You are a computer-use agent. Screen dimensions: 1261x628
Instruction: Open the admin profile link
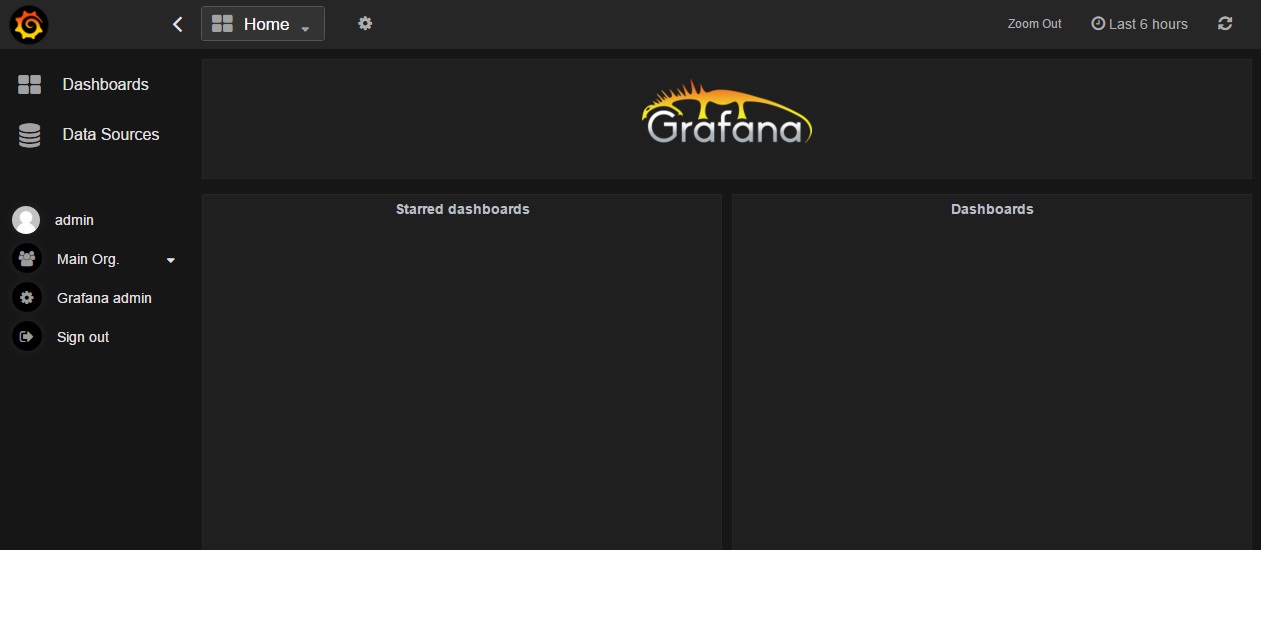[74, 220]
